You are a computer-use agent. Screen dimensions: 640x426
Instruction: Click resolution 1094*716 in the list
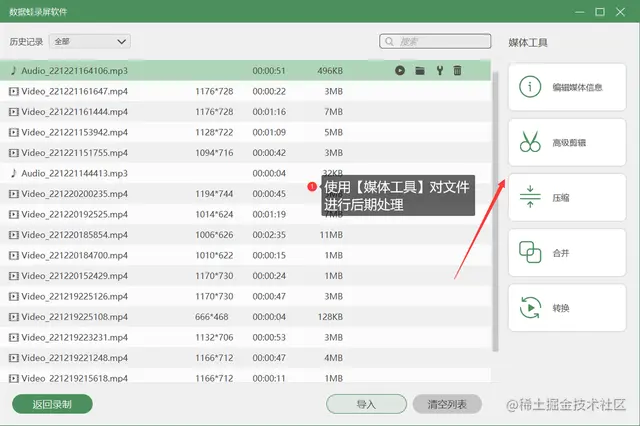(x=214, y=153)
